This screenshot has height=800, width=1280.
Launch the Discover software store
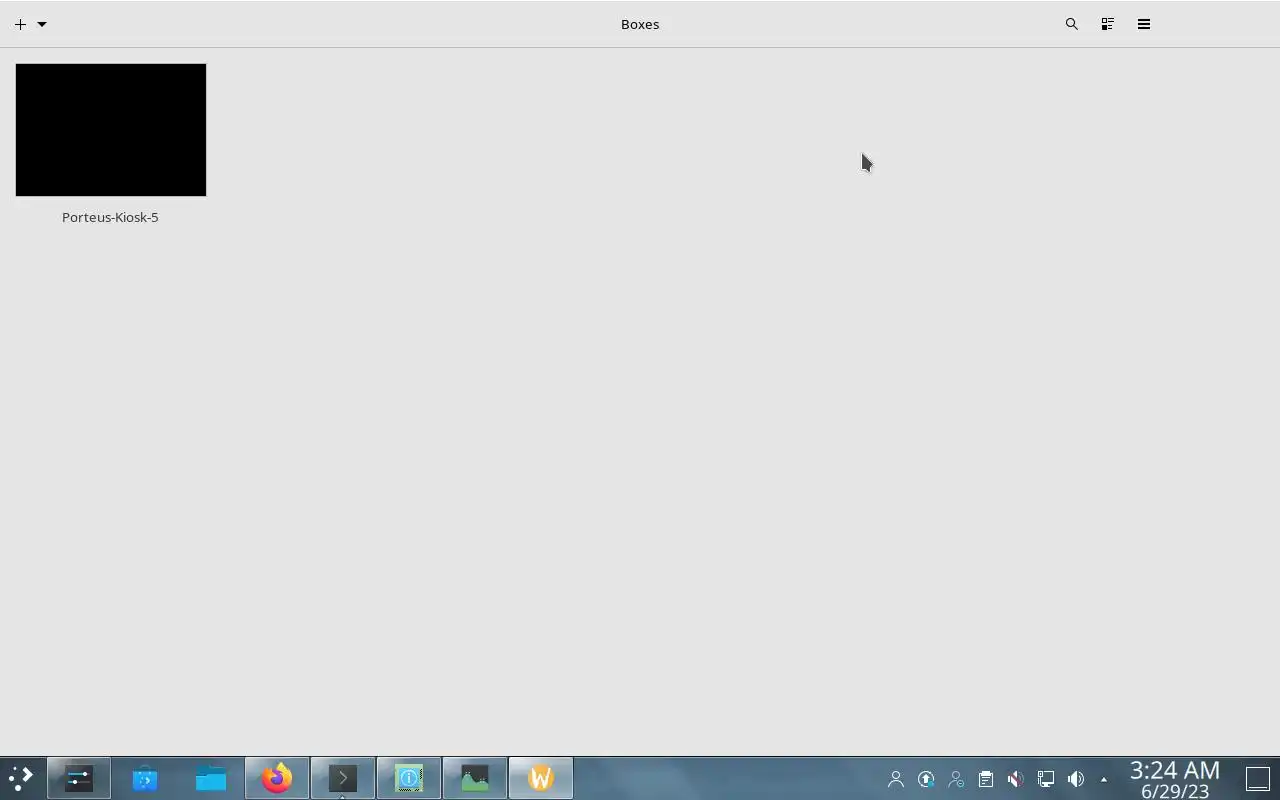click(x=145, y=778)
